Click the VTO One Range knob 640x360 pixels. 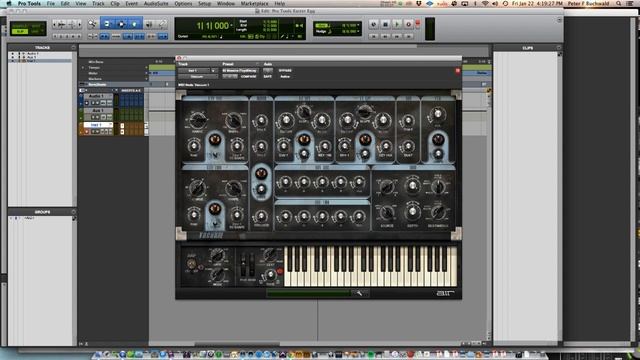(198, 120)
